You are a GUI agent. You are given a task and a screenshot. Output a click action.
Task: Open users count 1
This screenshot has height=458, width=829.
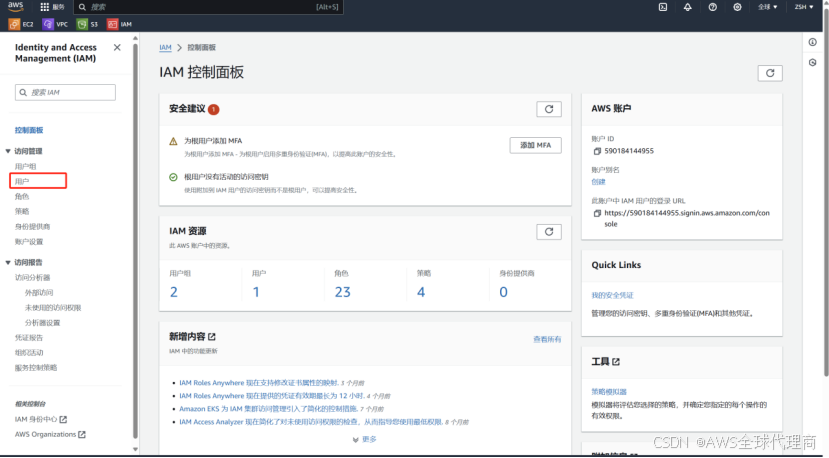pos(256,292)
